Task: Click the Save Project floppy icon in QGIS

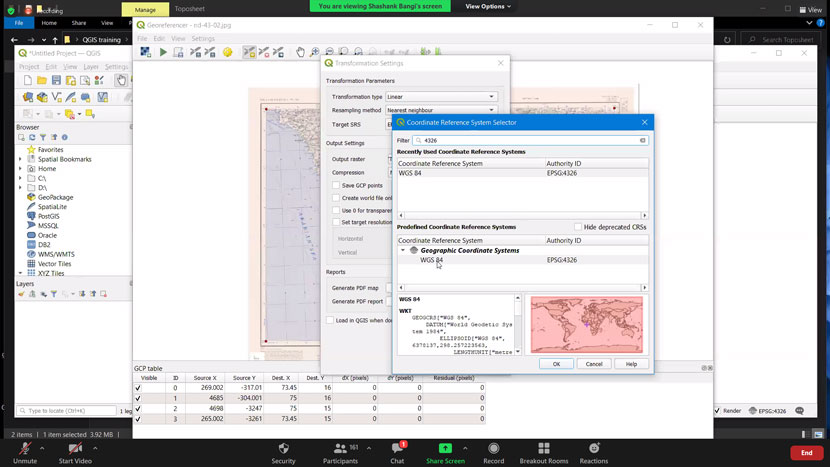Action: tap(56, 80)
